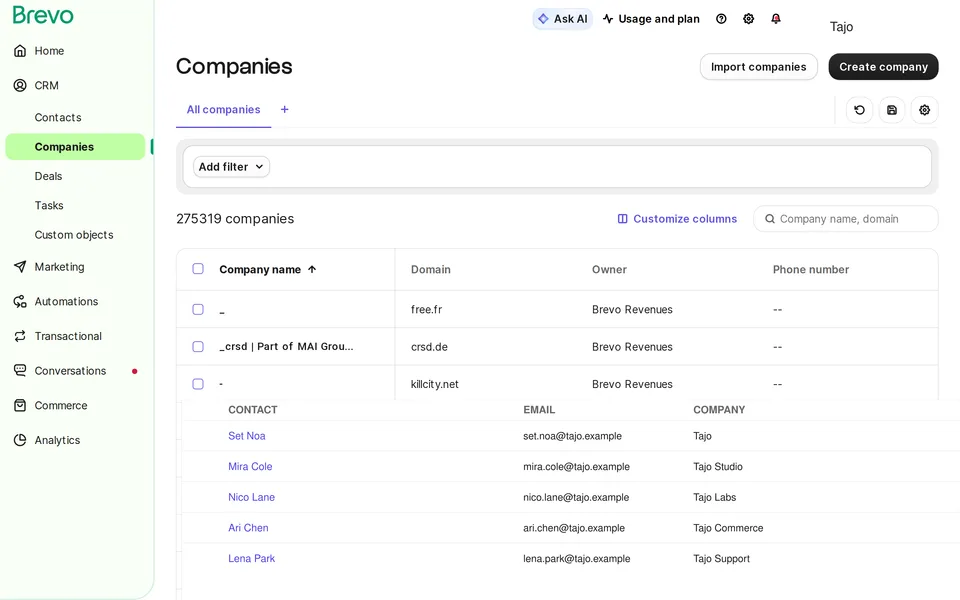Viewport: 960px width, 600px height.
Task: Check the box for killcity.net row
Action: 198,384
